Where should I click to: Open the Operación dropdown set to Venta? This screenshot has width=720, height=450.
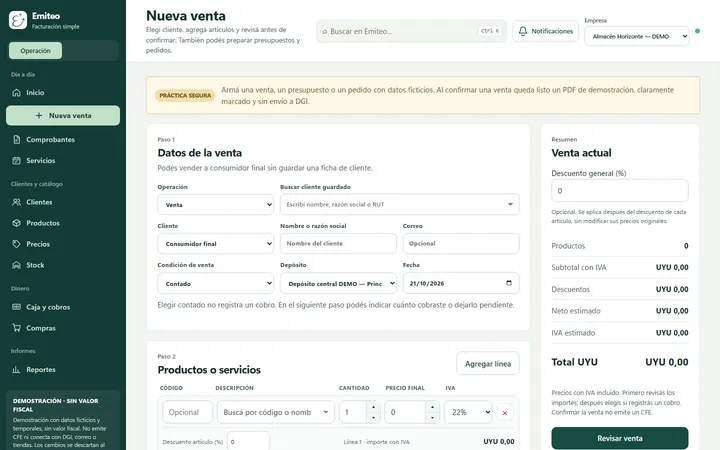pyautogui.click(x=215, y=205)
